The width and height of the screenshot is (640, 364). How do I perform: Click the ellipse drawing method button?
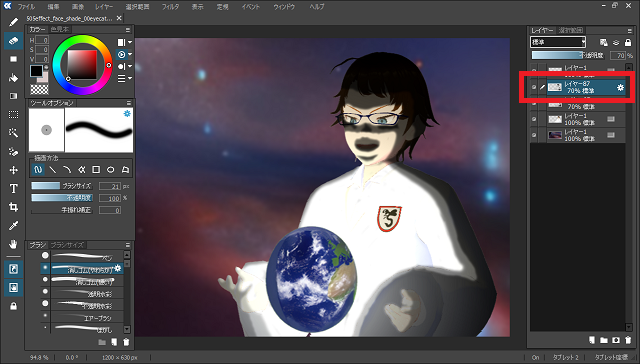tap(111, 169)
